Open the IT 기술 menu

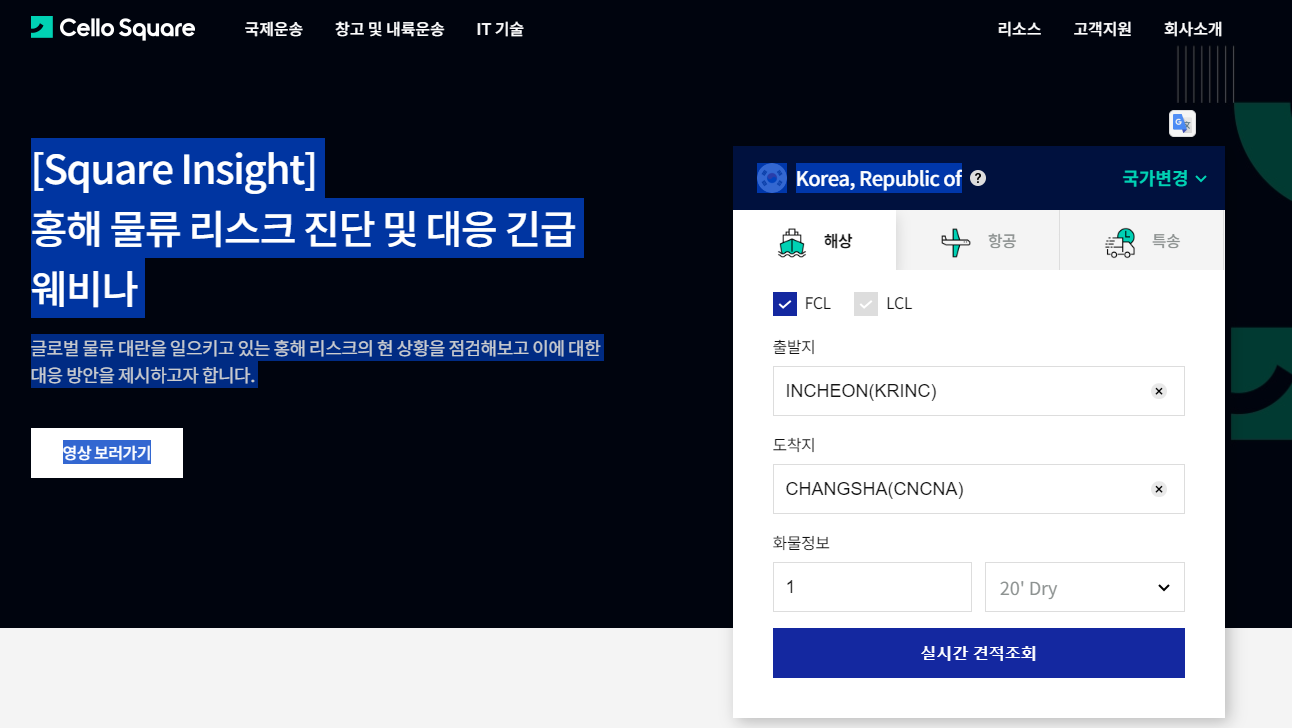pos(500,29)
